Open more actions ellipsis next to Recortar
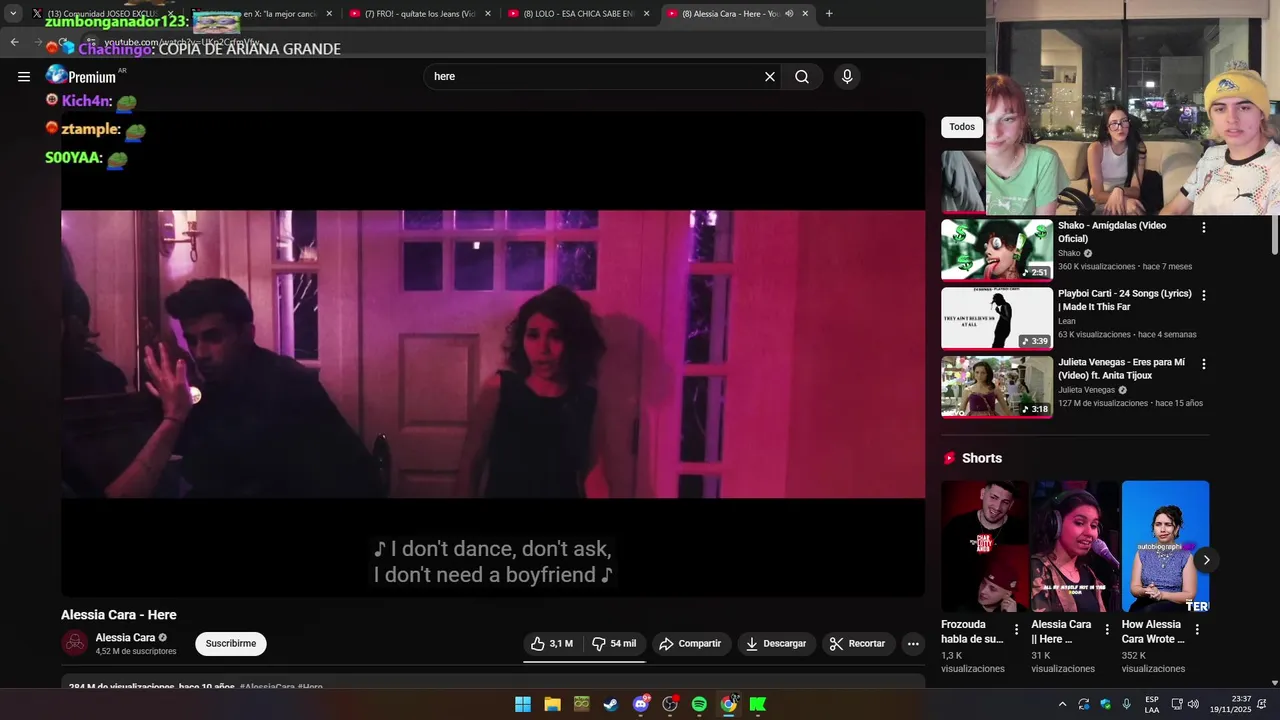The width and height of the screenshot is (1280, 720). pyautogui.click(x=913, y=644)
